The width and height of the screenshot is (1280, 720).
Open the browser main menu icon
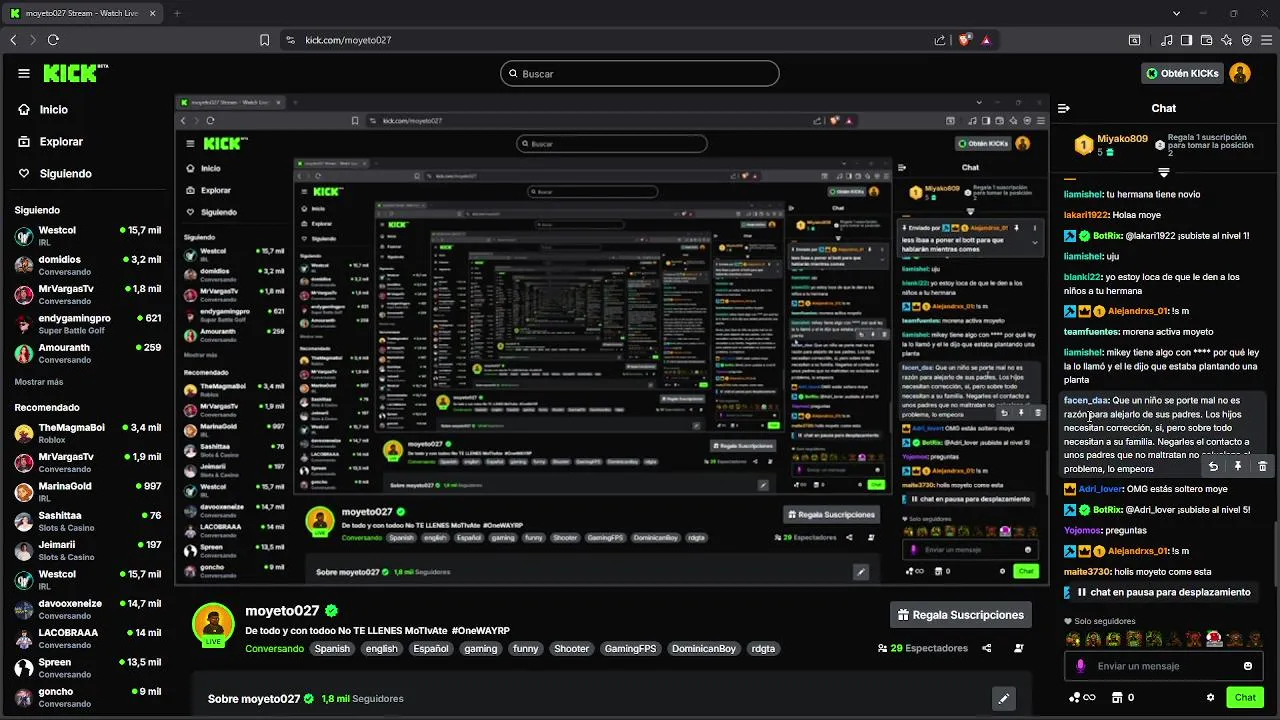click(x=1267, y=40)
